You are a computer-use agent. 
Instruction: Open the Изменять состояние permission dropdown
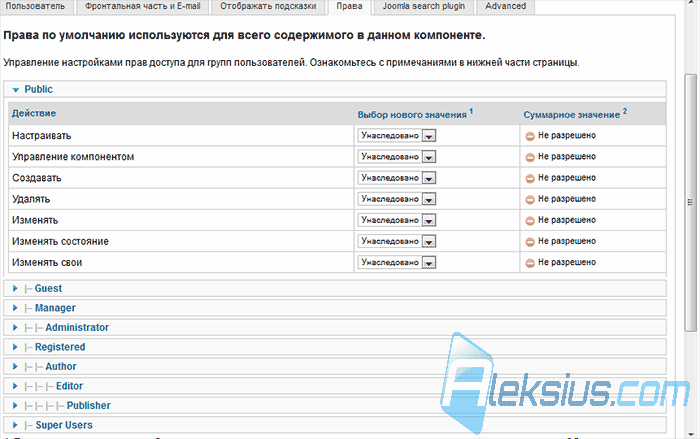[x=396, y=241]
